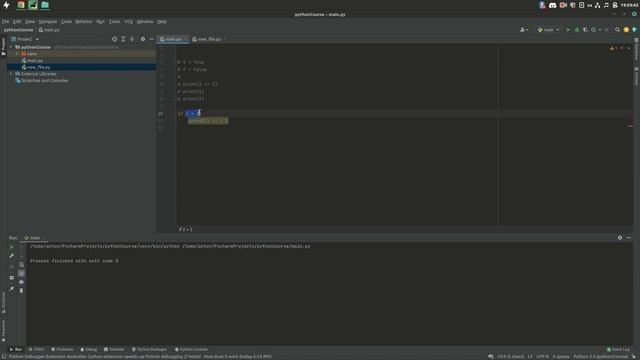This screenshot has height=360, width=640.
Task: Go to next highlighted problem arrow
Action: 629,48
